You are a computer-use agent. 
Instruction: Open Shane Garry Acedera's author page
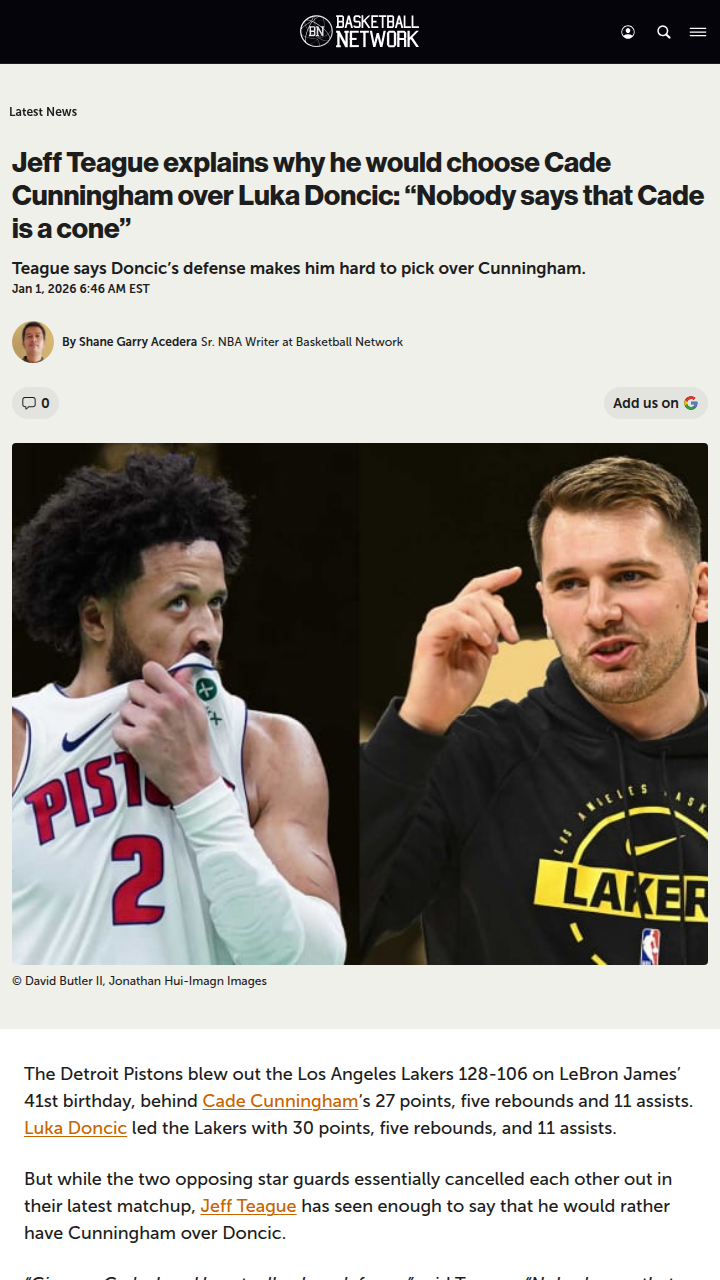[138, 342]
